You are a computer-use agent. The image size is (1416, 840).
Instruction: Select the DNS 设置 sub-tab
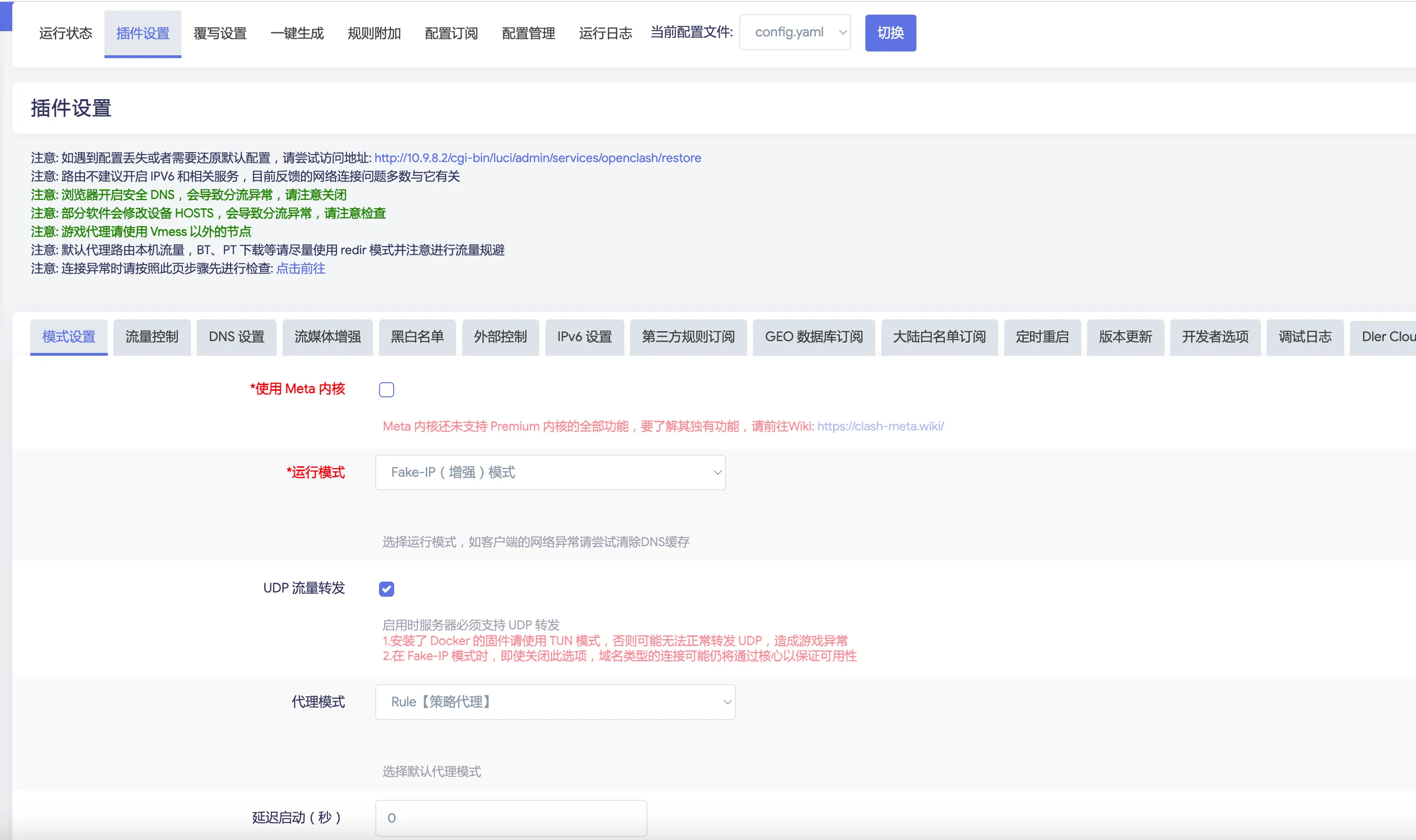pyautogui.click(x=236, y=337)
